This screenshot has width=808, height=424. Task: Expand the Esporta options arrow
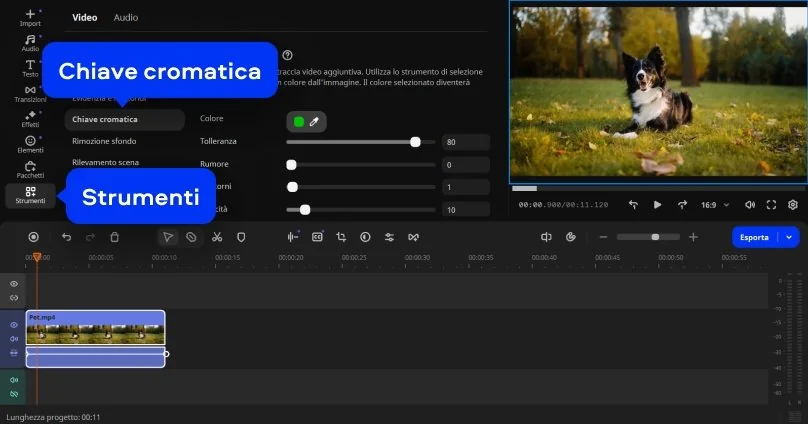790,237
